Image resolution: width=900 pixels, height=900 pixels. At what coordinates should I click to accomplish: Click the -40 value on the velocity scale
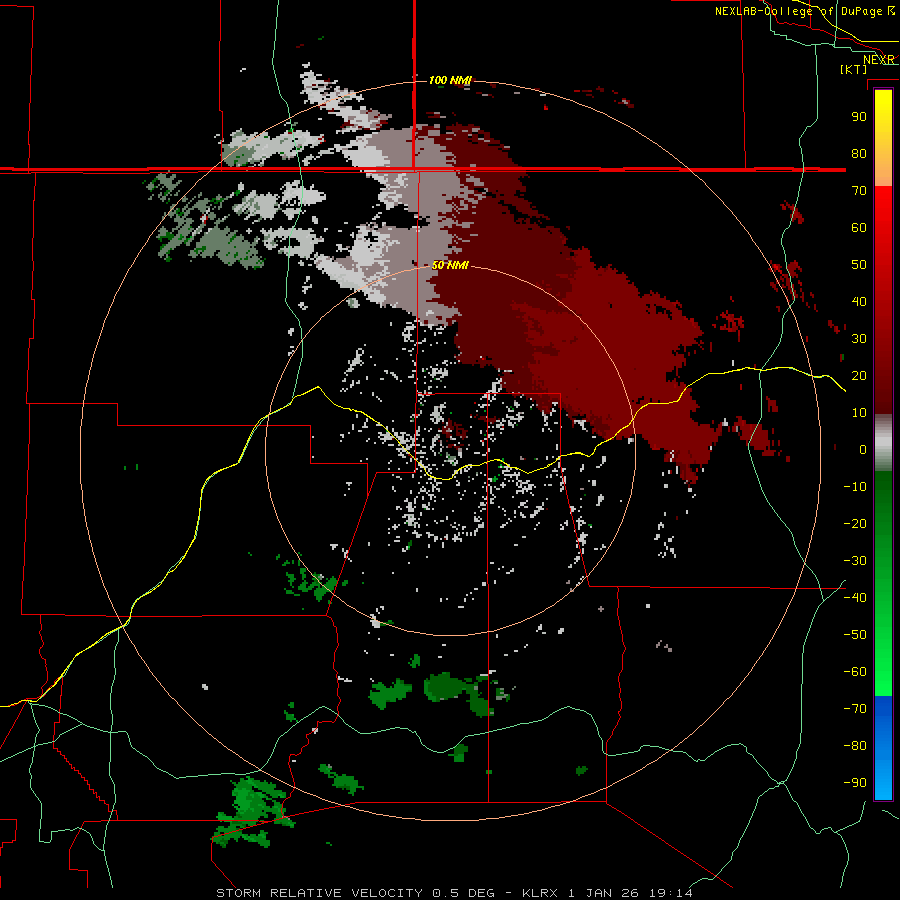(x=855, y=598)
